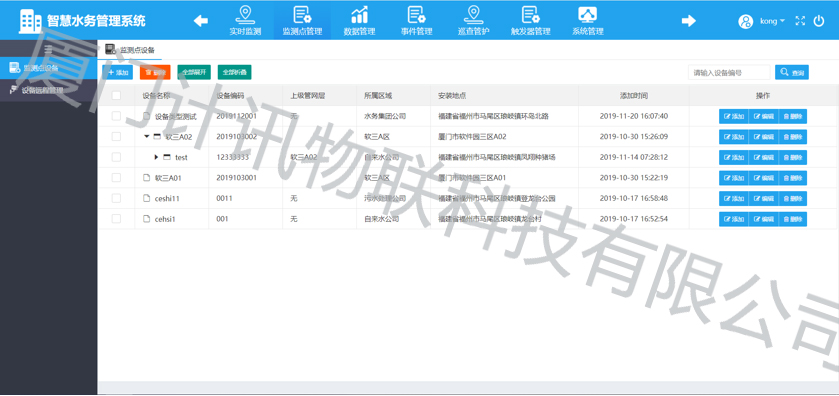This screenshot has height=396, width=839.
Task: Click the file icon beside 软三A01
Action: 147,178
